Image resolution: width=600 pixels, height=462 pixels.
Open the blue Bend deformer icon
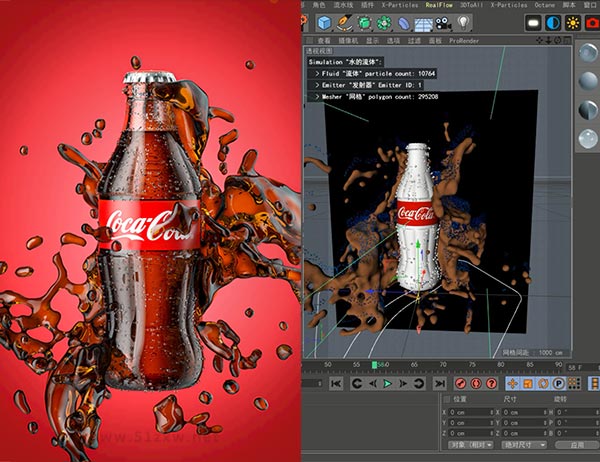404,23
